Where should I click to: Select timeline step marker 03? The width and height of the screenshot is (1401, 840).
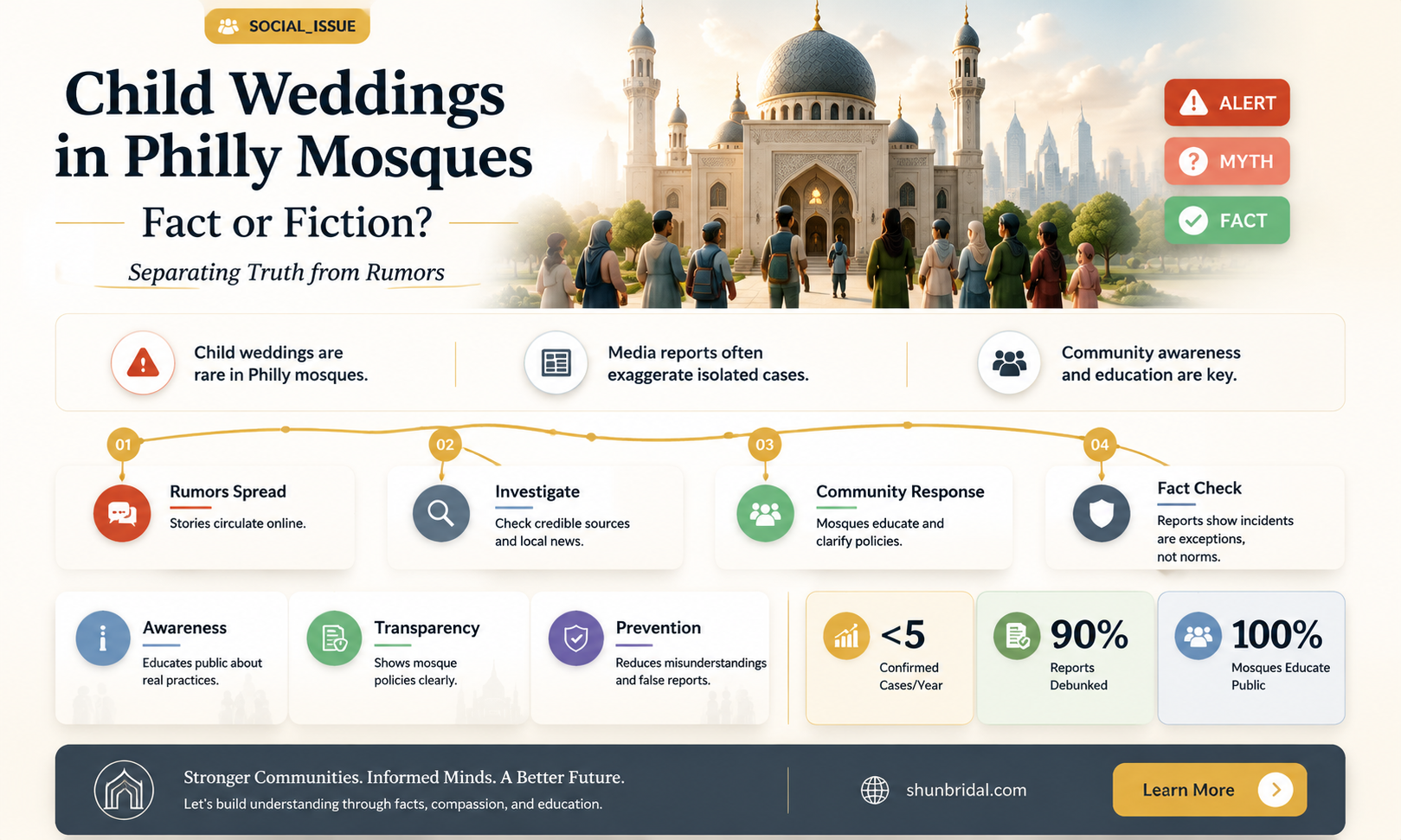coord(765,445)
